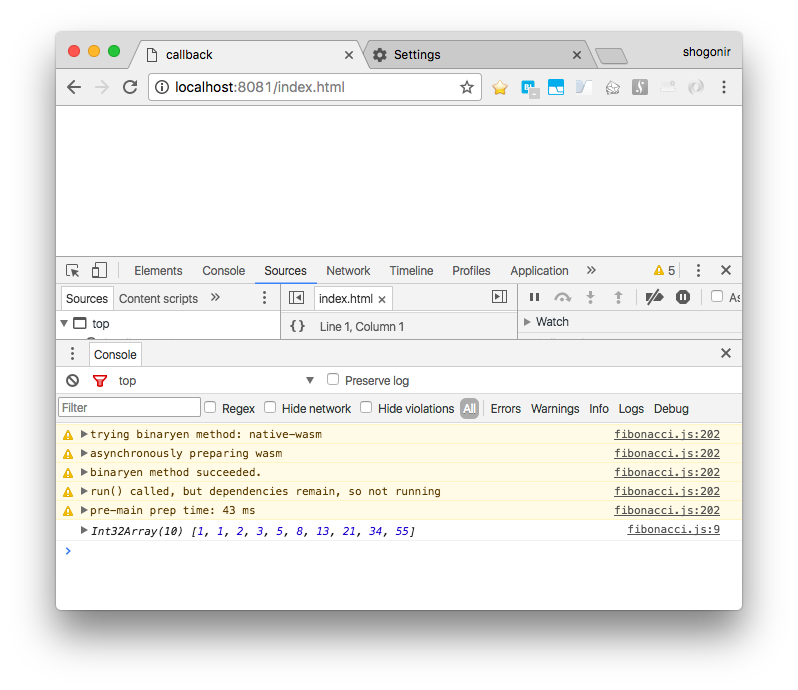Step out of current function
The image size is (798, 690).
[618, 297]
